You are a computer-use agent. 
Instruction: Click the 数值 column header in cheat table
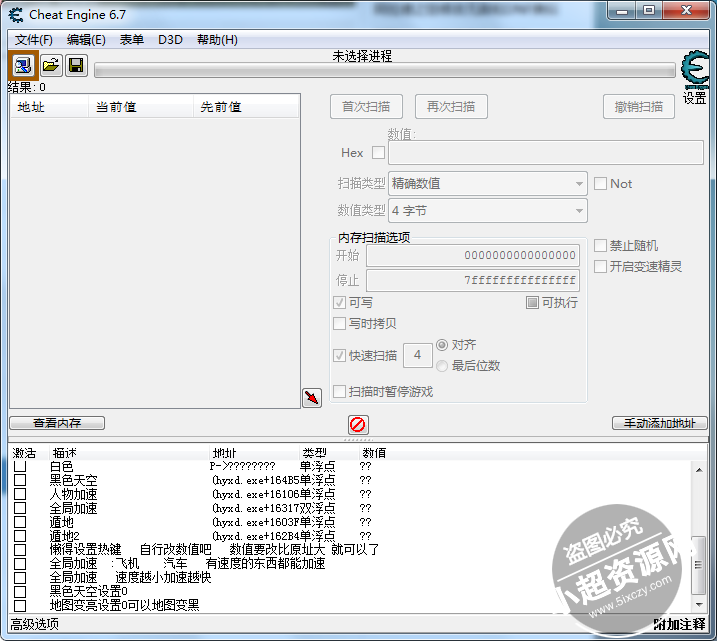(374, 453)
